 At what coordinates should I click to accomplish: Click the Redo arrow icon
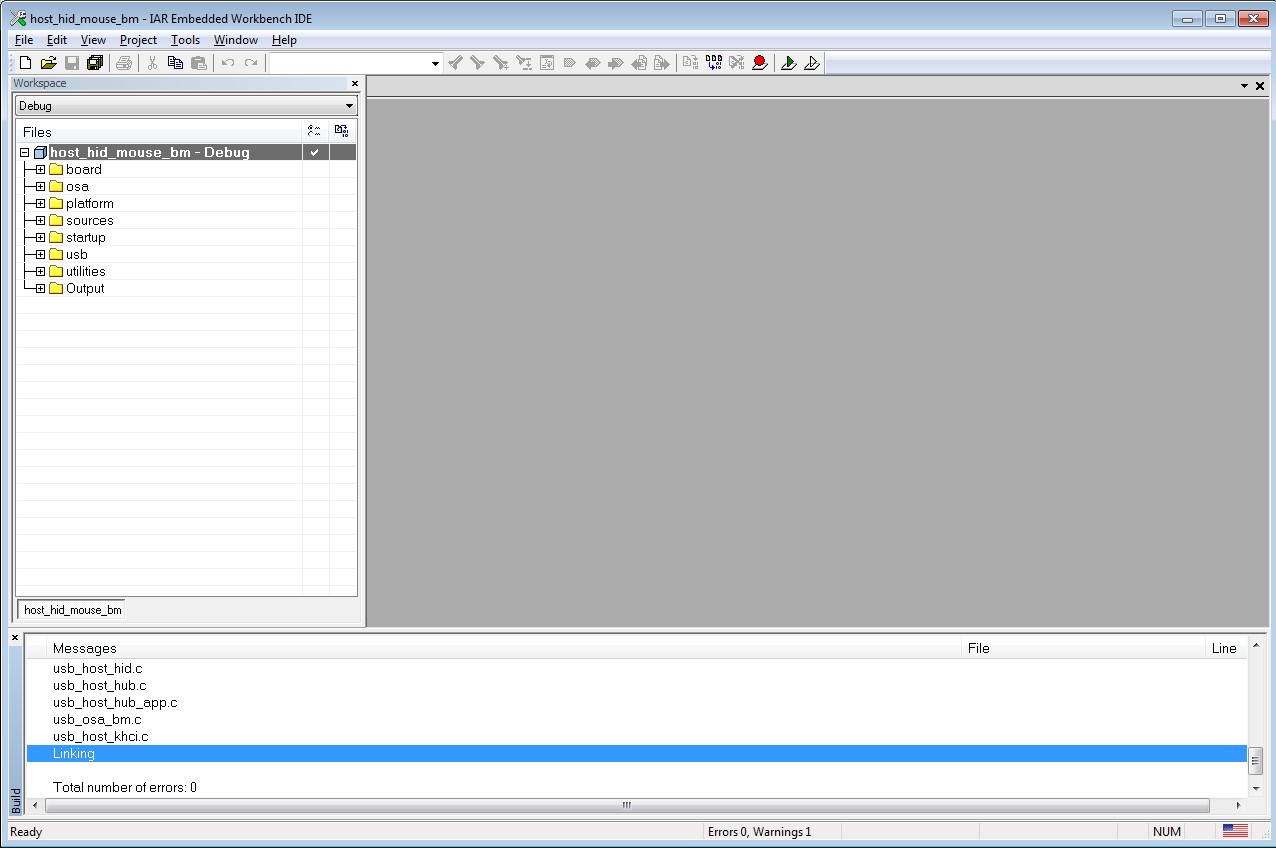click(x=251, y=63)
